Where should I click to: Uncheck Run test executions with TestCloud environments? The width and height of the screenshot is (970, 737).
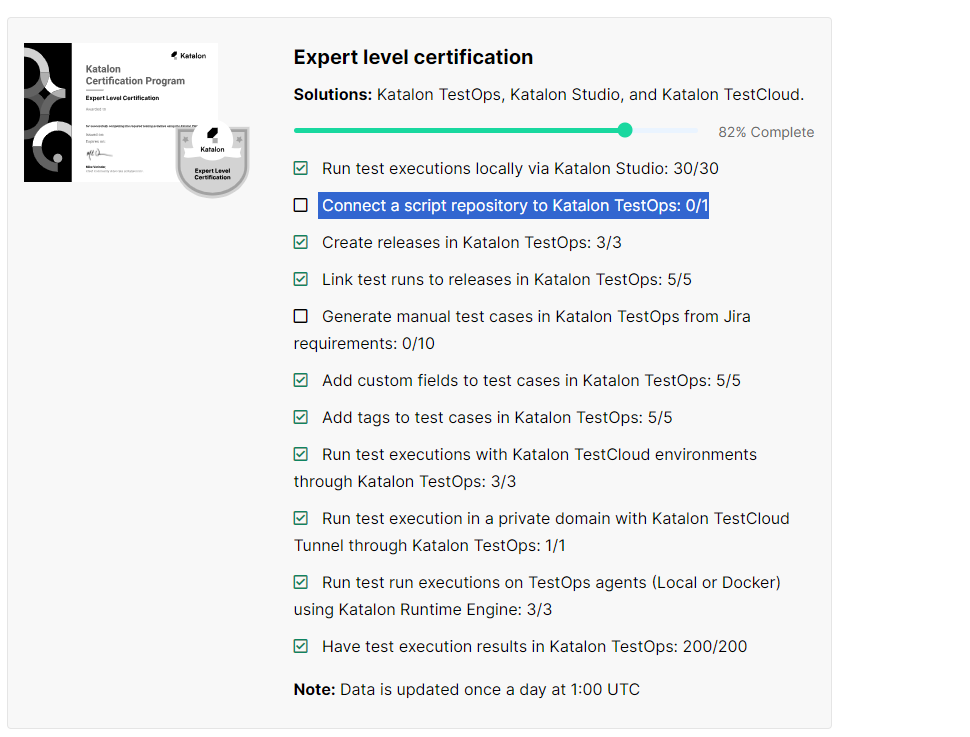[301, 454]
